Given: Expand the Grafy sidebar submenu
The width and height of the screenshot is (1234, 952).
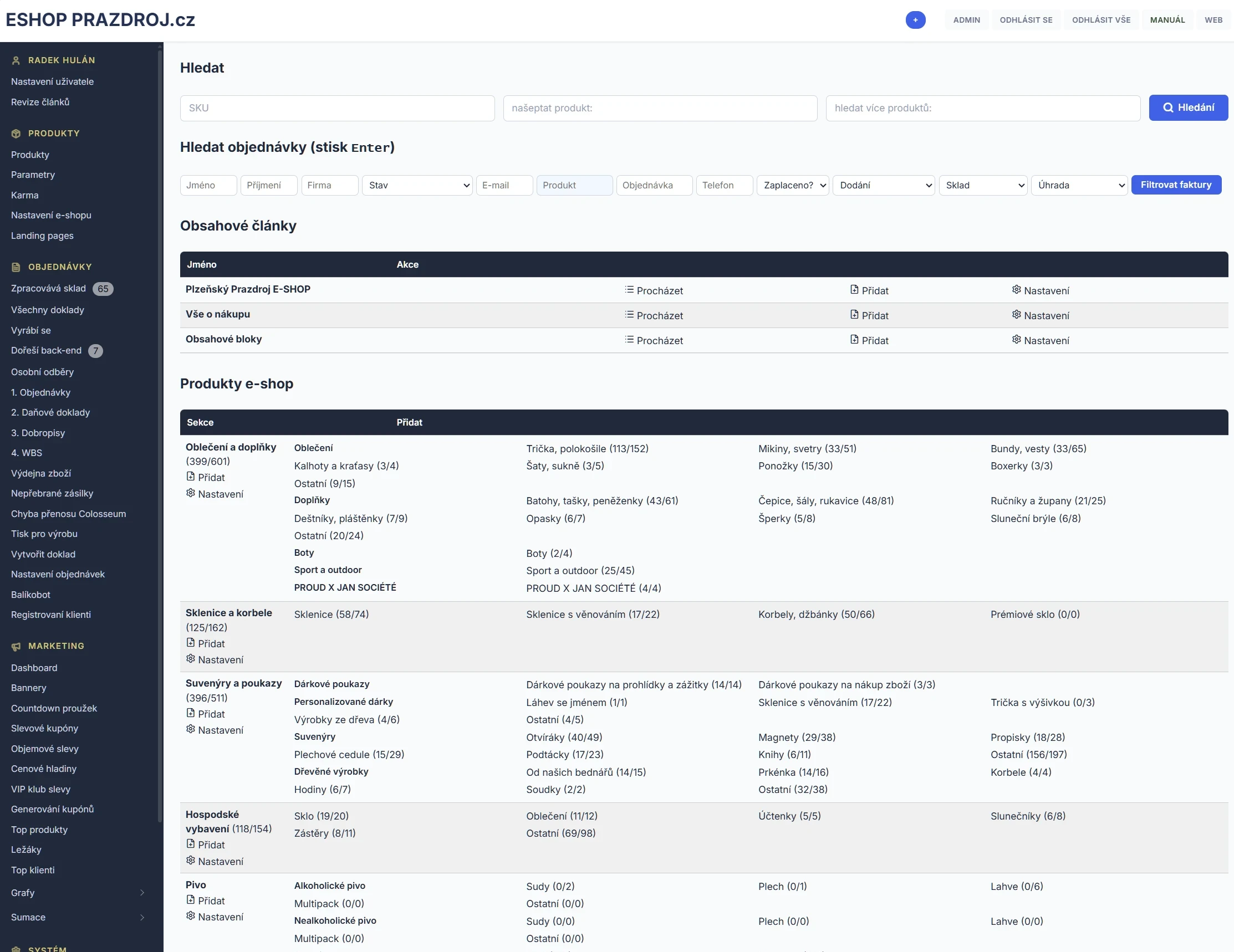Looking at the screenshot, I should (142, 893).
